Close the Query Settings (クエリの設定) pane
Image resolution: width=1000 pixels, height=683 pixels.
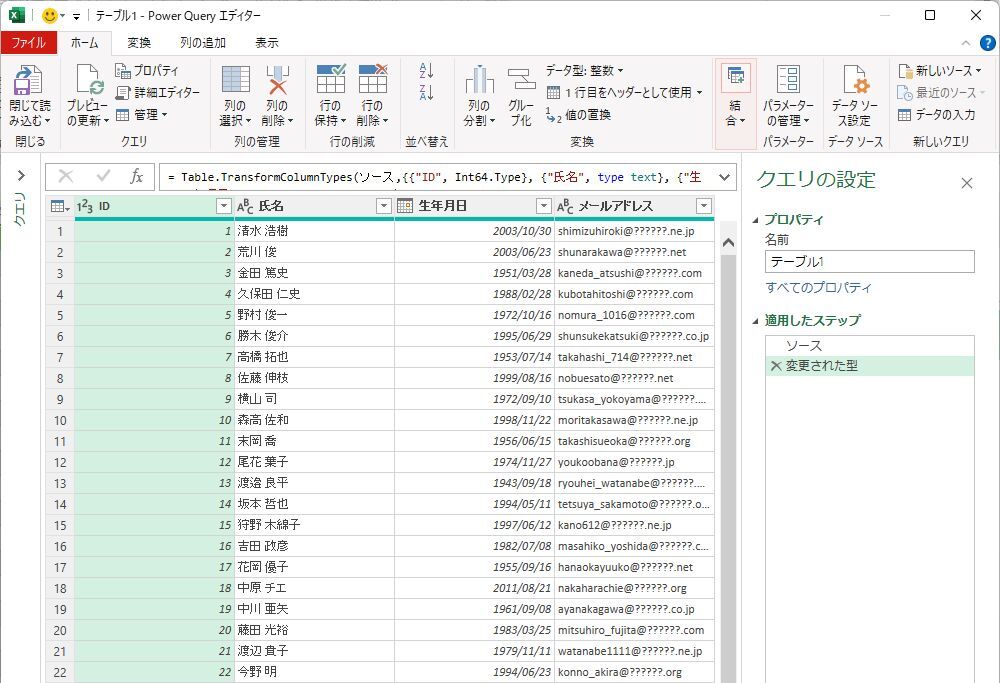click(967, 184)
